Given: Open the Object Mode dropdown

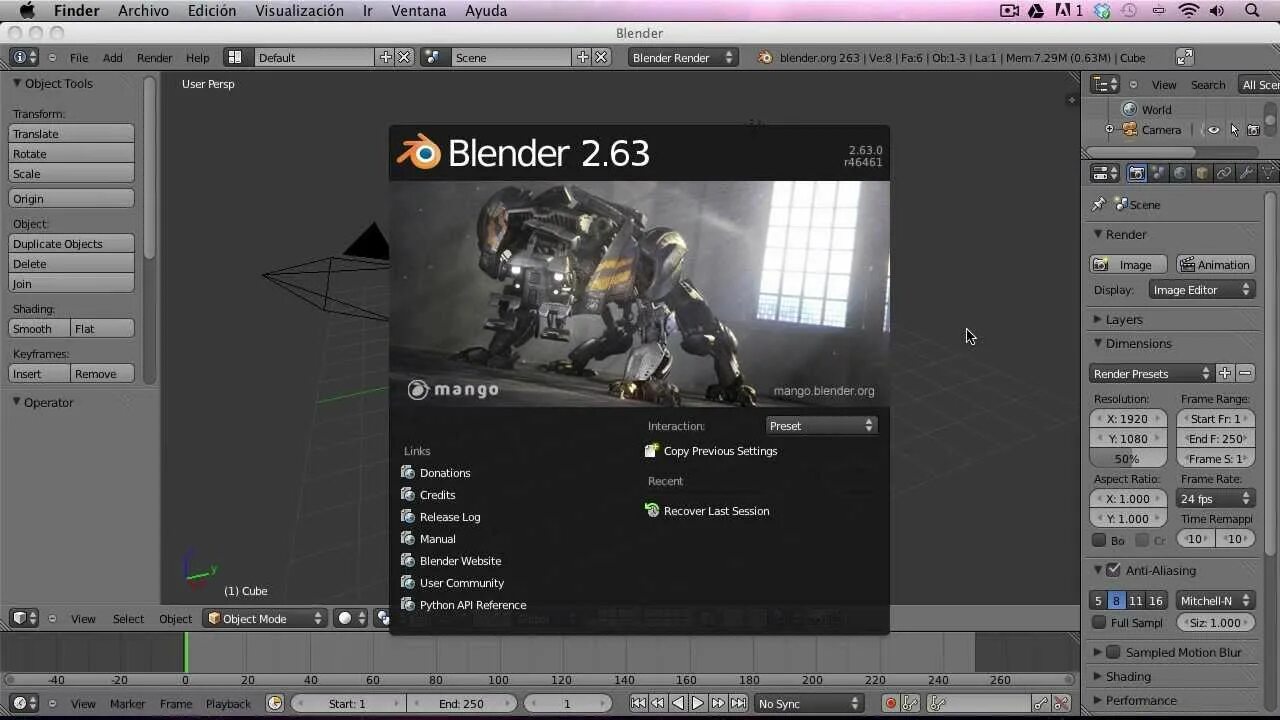Looking at the screenshot, I should [x=265, y=619].
